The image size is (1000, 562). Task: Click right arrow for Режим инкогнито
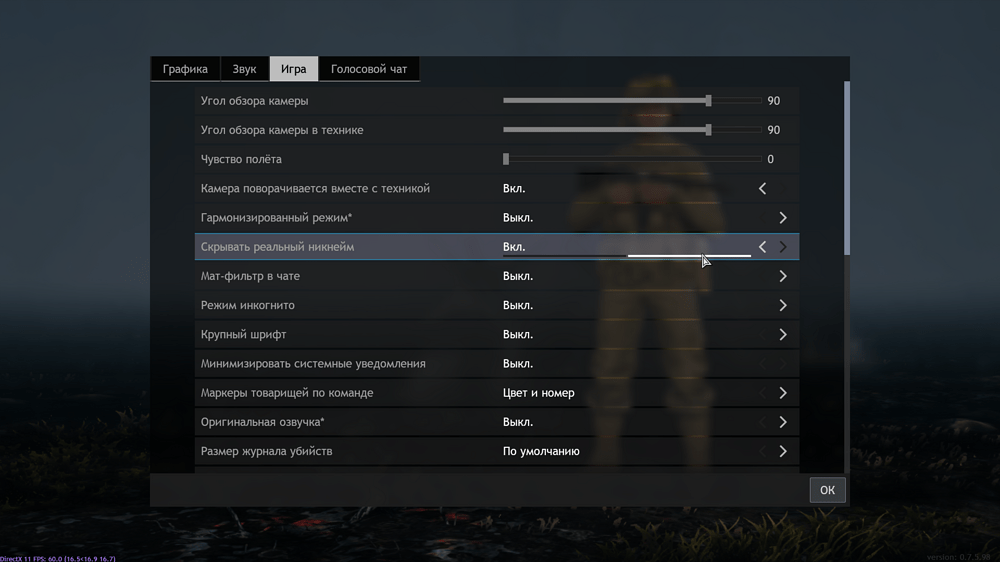coord(783,306)
